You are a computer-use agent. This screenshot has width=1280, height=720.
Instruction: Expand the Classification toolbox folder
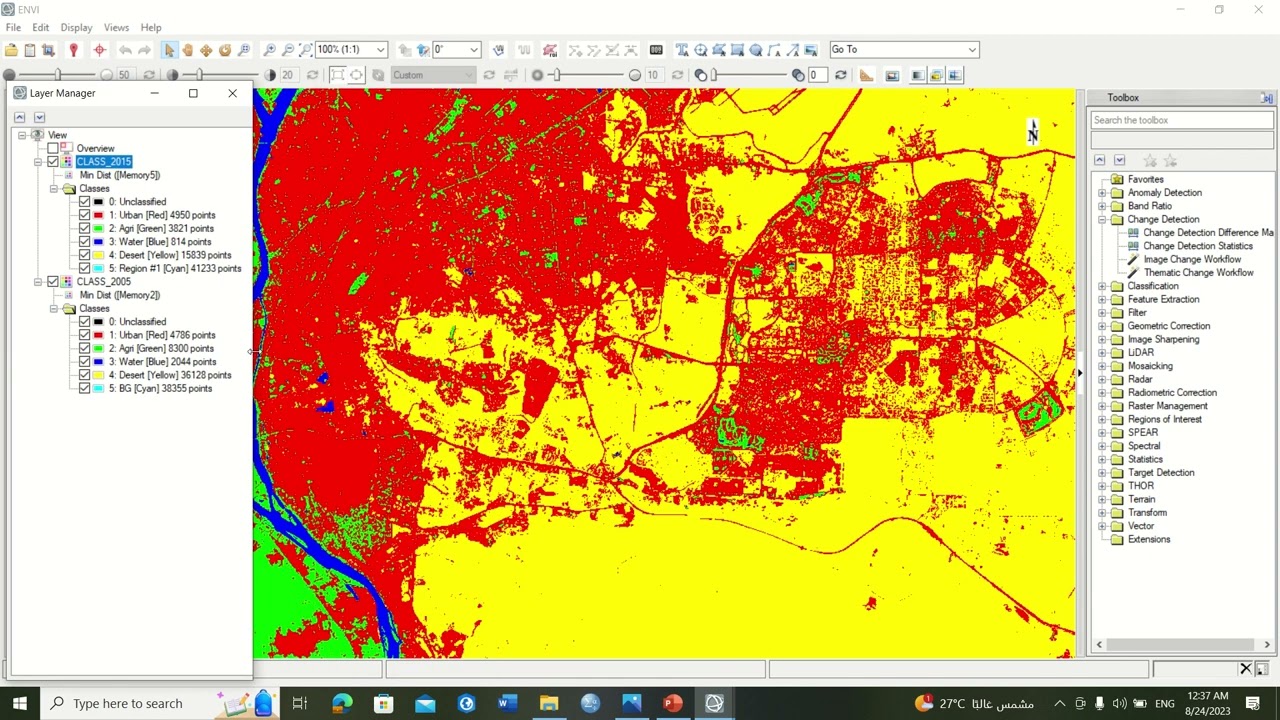click(1102, 286)
